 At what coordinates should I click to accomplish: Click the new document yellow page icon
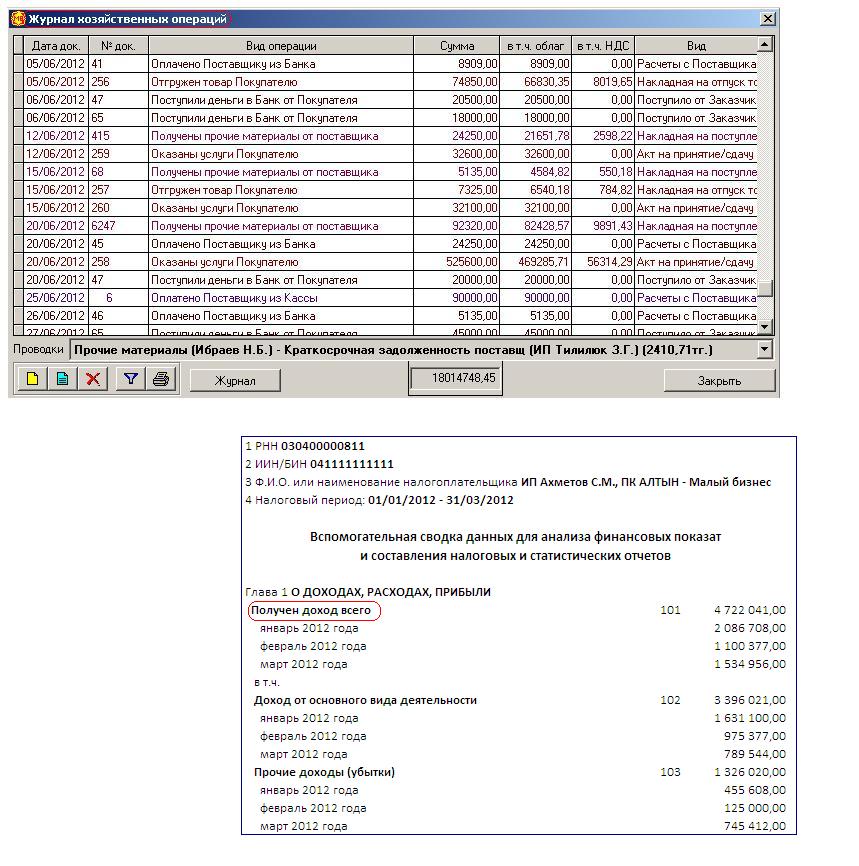(x=33, y=379)
